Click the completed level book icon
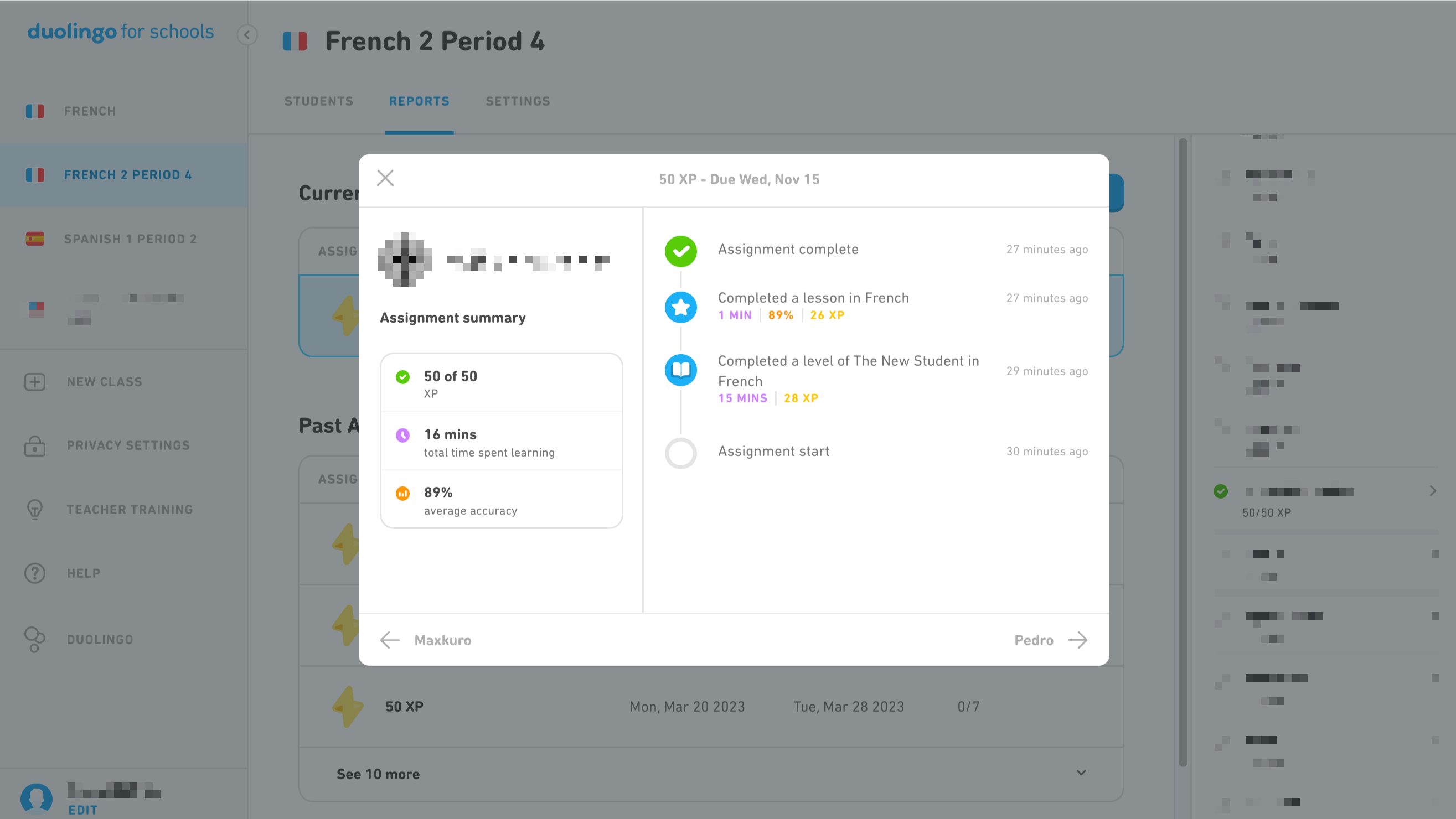 681,371
